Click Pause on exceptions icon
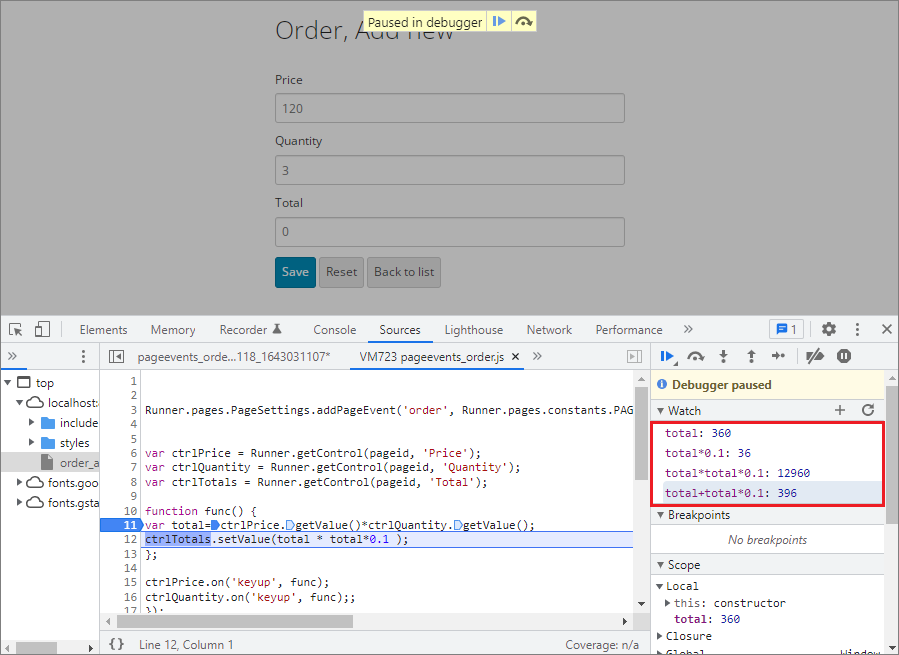 845,356
